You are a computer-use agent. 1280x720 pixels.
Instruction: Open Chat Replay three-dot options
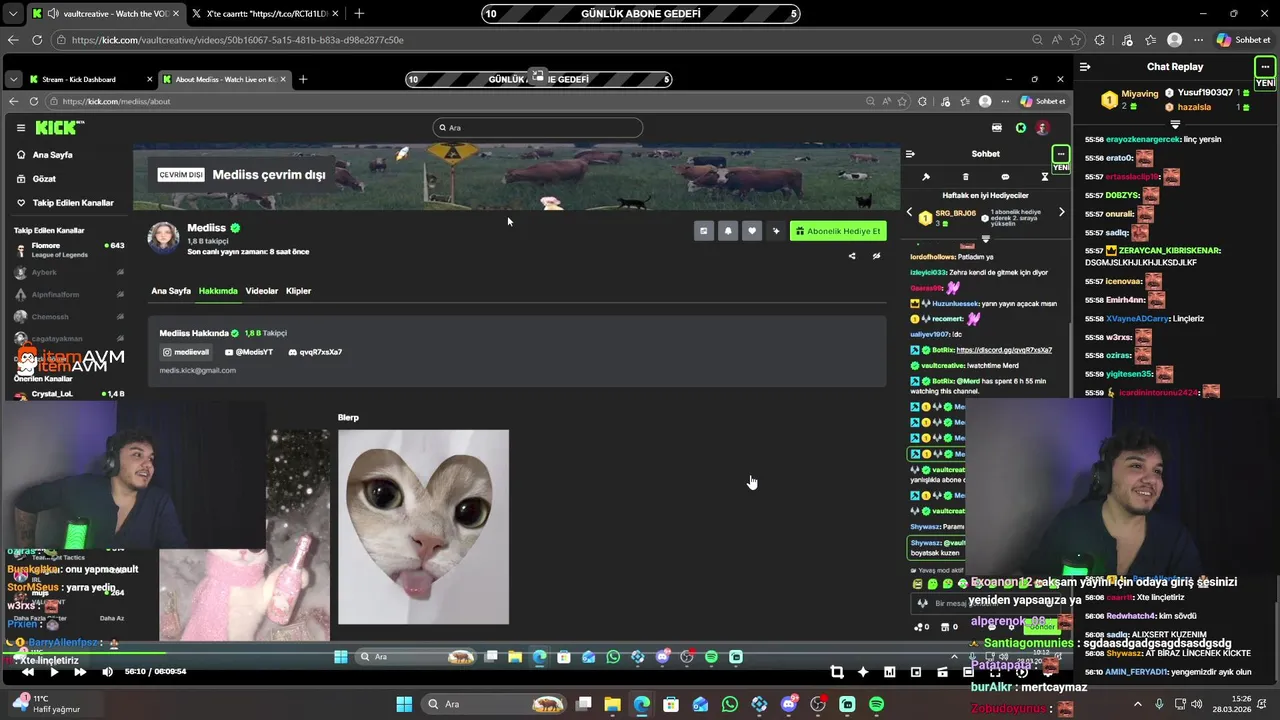1265,67
